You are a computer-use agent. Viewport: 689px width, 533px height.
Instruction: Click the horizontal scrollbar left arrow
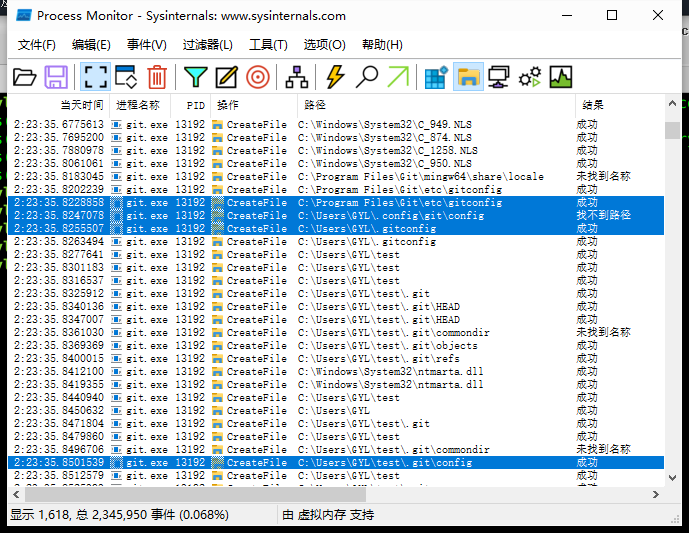pyautogui.click(x=16, y=495)
